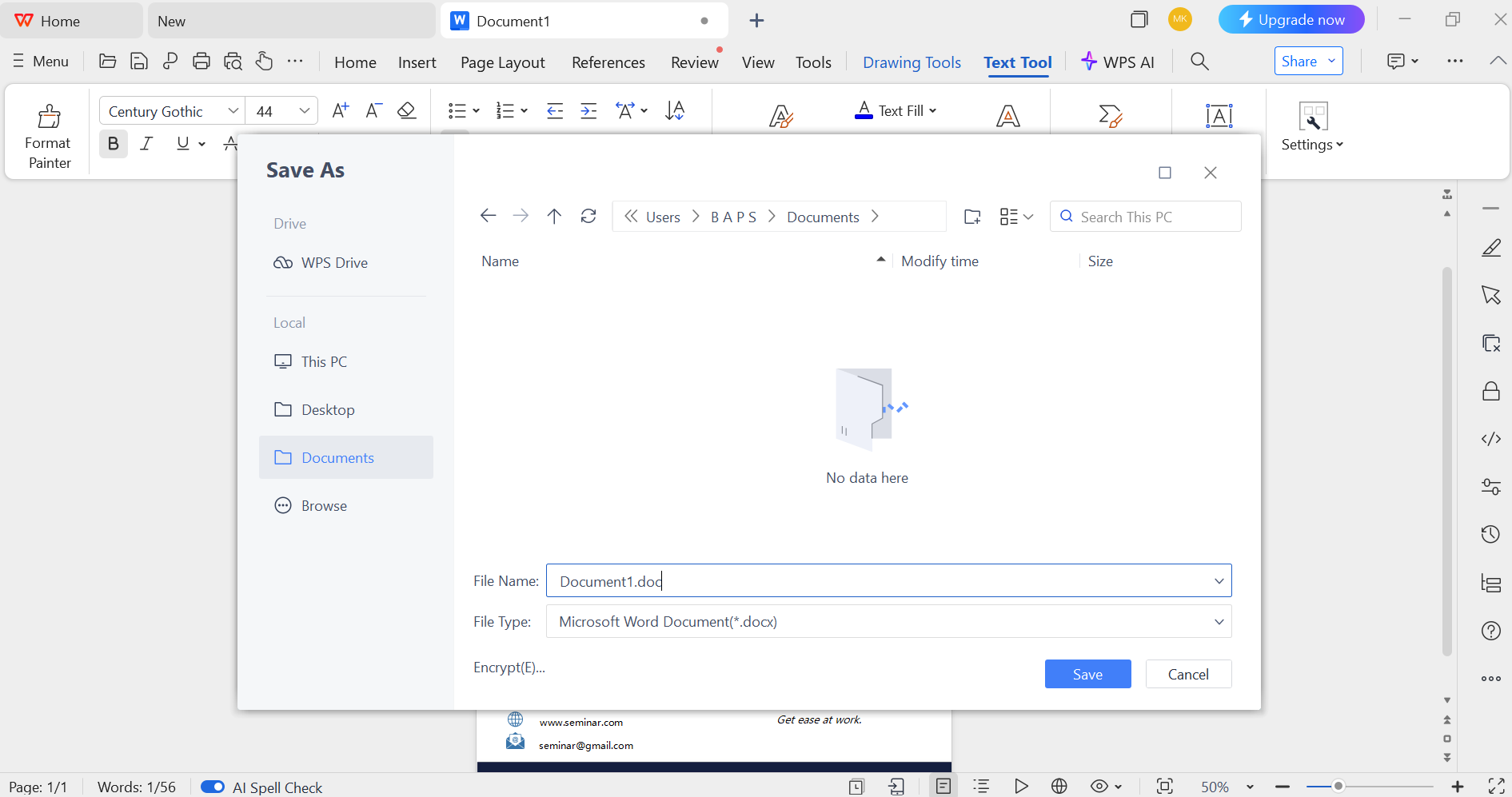Expand the Text Fill options
The height and width of the screenshot is (797, 1512).
(x=932, y=110)
